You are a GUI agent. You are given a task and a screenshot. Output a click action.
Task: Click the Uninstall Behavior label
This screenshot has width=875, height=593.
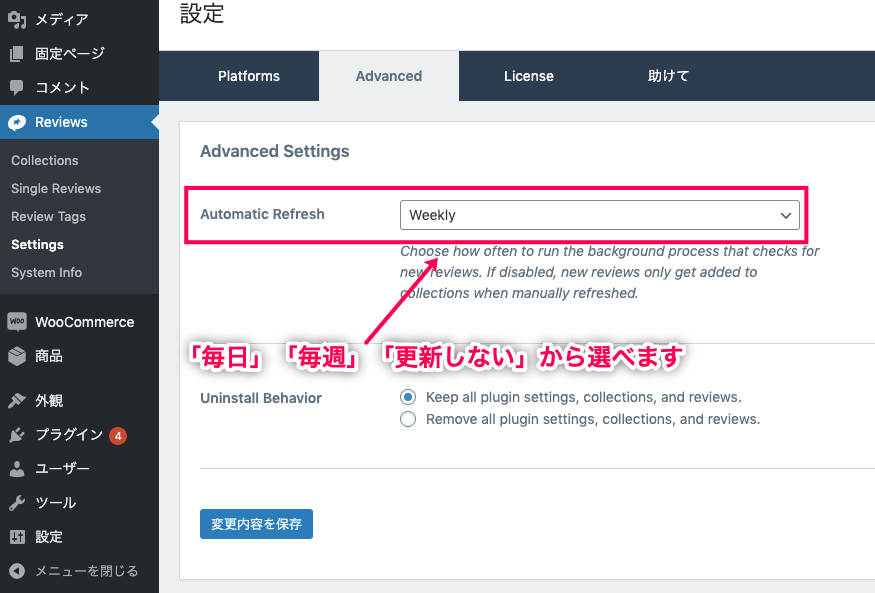[x=261, y=398]
